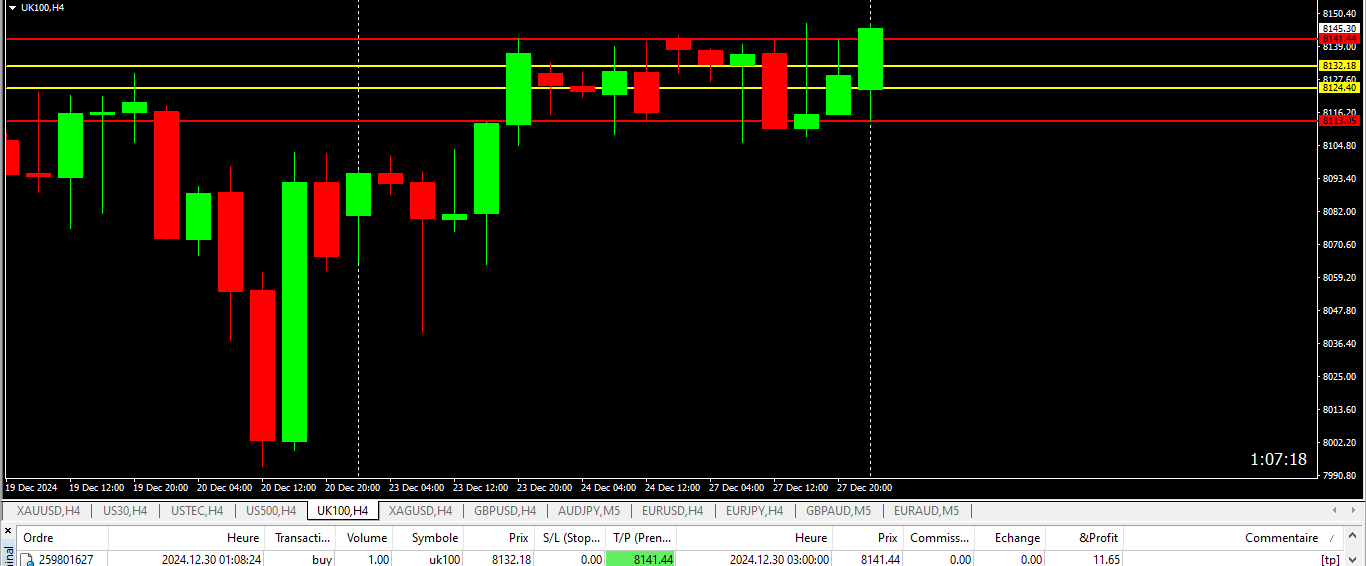Switch to the GBPUSD,H4 chart tab
1366x566 pixels.
point(503,511)
